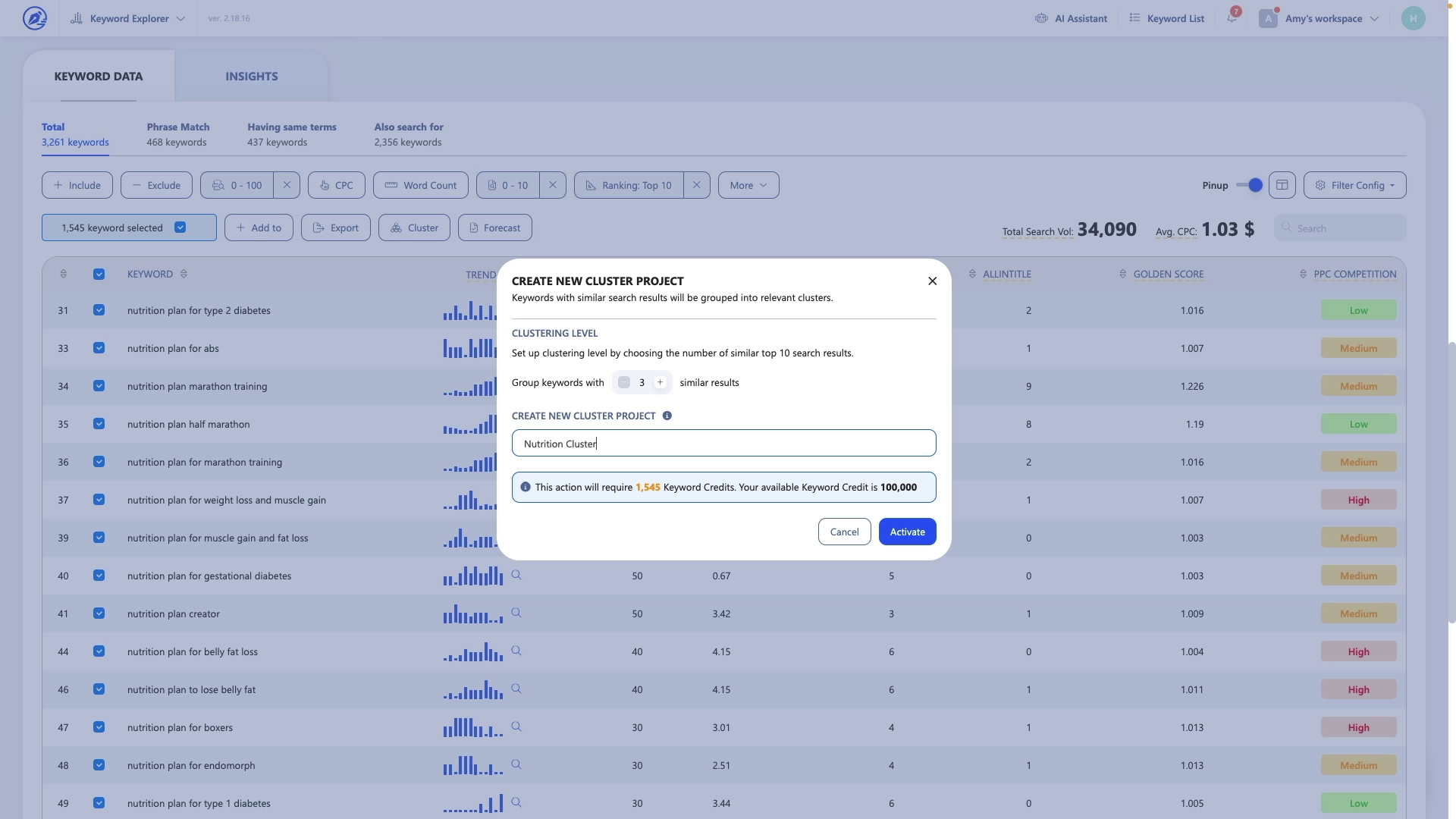Expand the Filter Config dropdown

[x=1354, y=185]
